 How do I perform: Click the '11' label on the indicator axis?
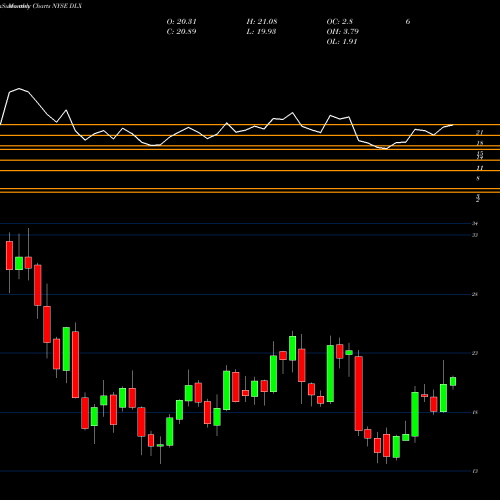point(480,168)
